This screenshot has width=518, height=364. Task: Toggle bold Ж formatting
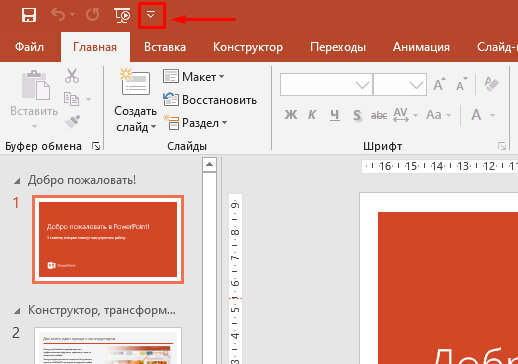click(x=291, y=115)
